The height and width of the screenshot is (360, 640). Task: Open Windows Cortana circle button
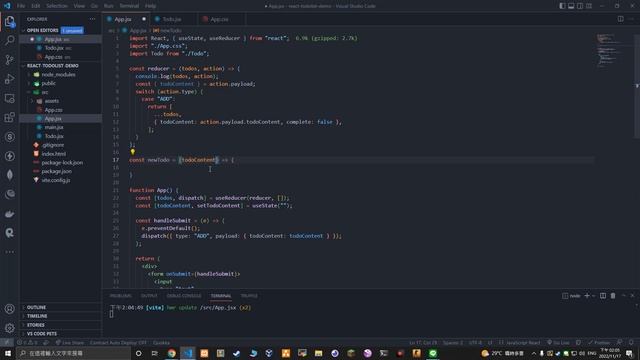point(138,353)
